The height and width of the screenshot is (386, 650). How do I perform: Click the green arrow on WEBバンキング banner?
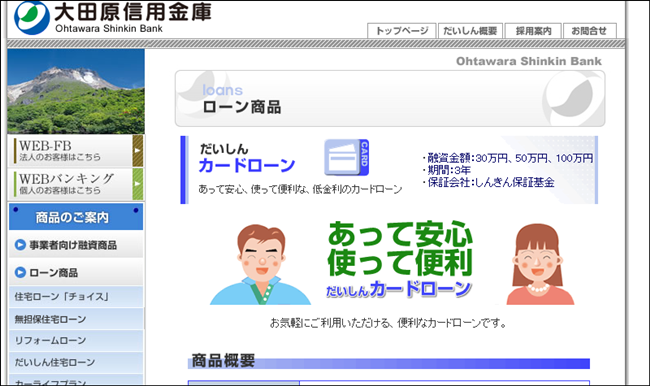pos(138,184)
